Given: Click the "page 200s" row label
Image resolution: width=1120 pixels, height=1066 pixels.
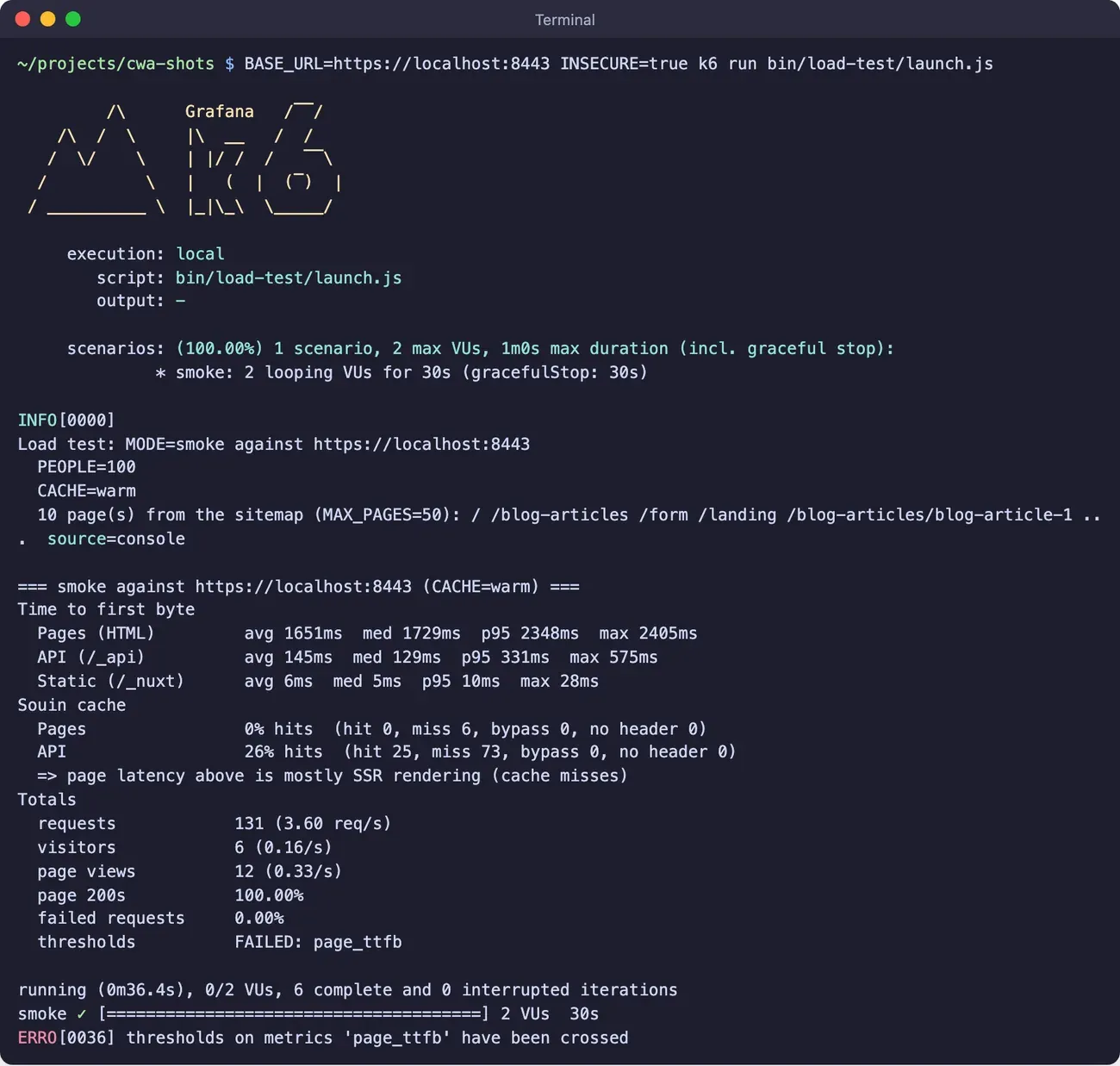Looking at the screenshot, I should 81,895.
